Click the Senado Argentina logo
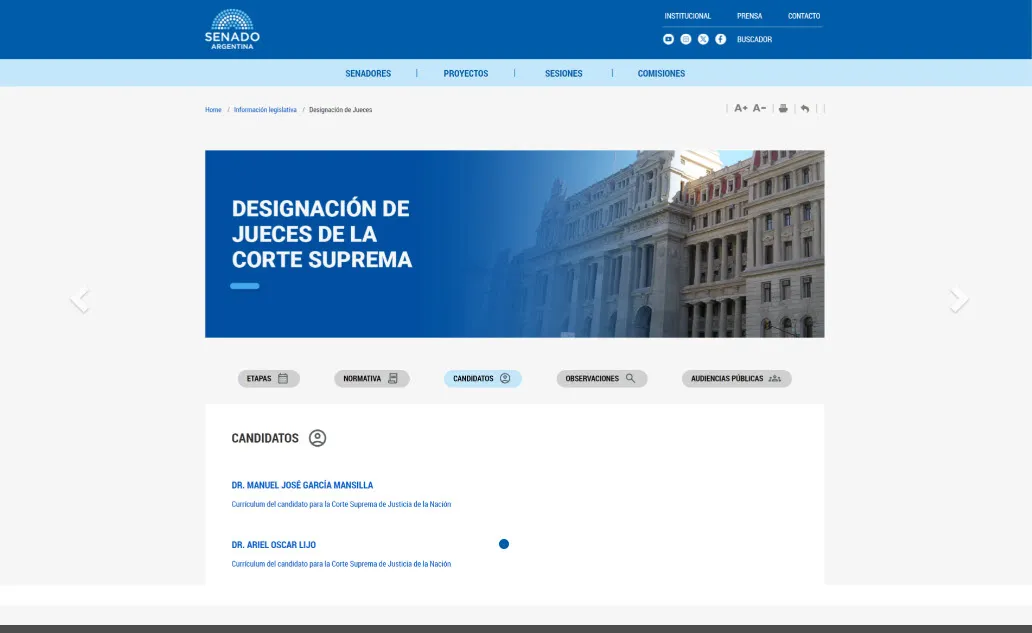Viewport: 1032px width, 633px height. coord(232,30)
